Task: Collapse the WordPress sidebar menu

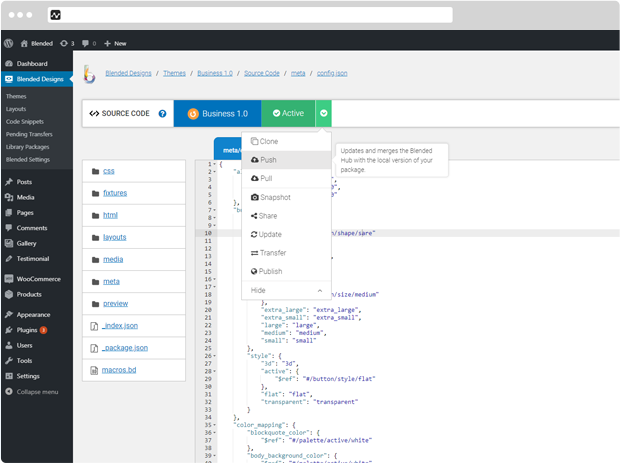Action: 36,391
